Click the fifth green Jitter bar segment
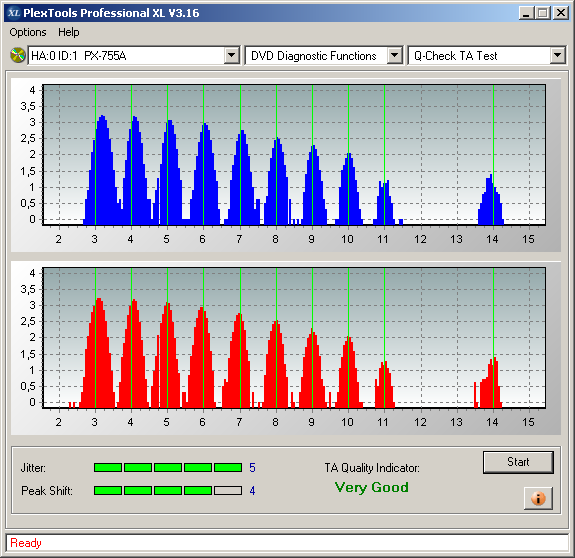 (x=228, y=467)
